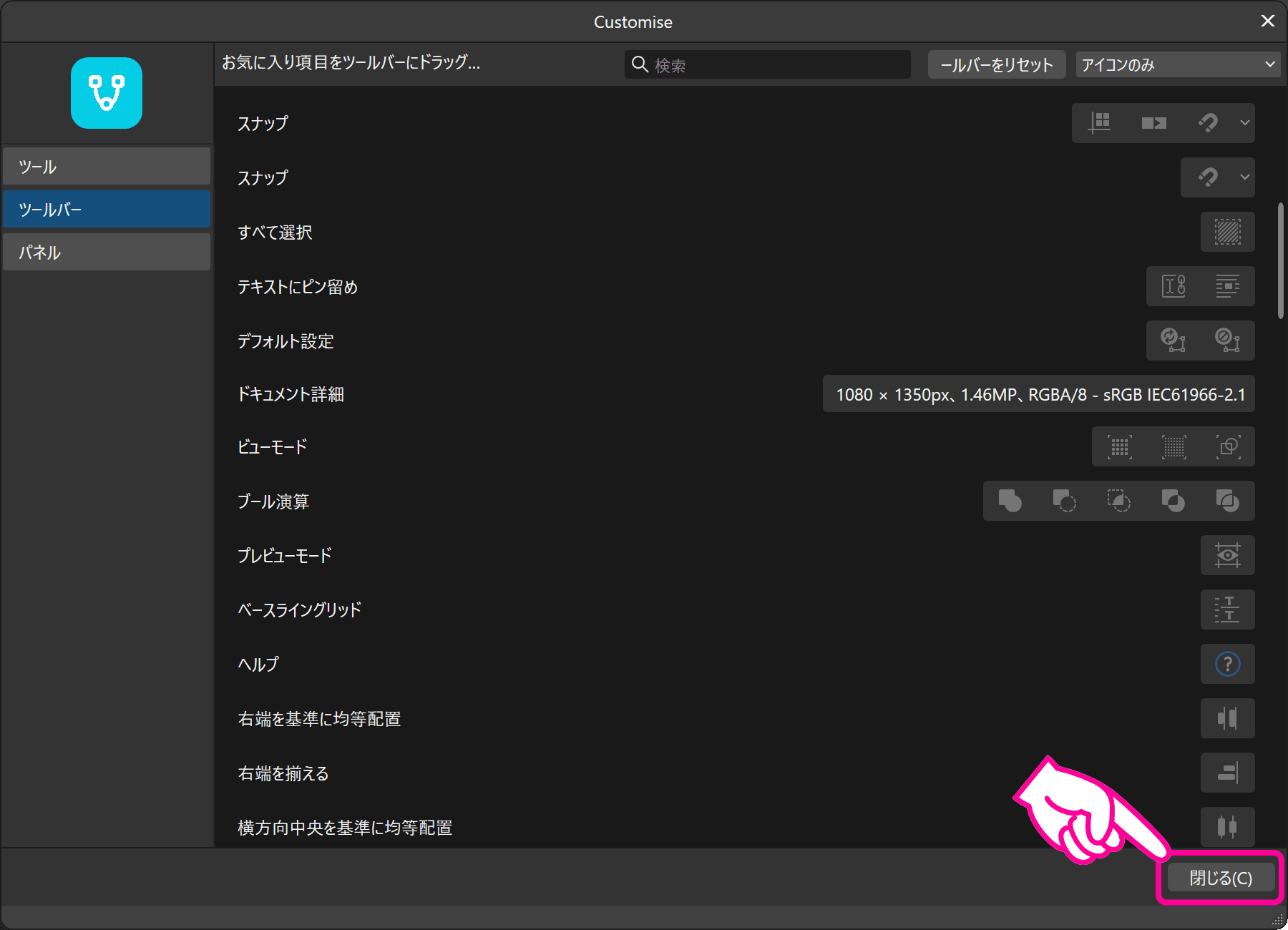Image resolution: width=1288 pixels, height=930 pixels.
Task: Switch to the パネル tab
Action: [106, 252]
